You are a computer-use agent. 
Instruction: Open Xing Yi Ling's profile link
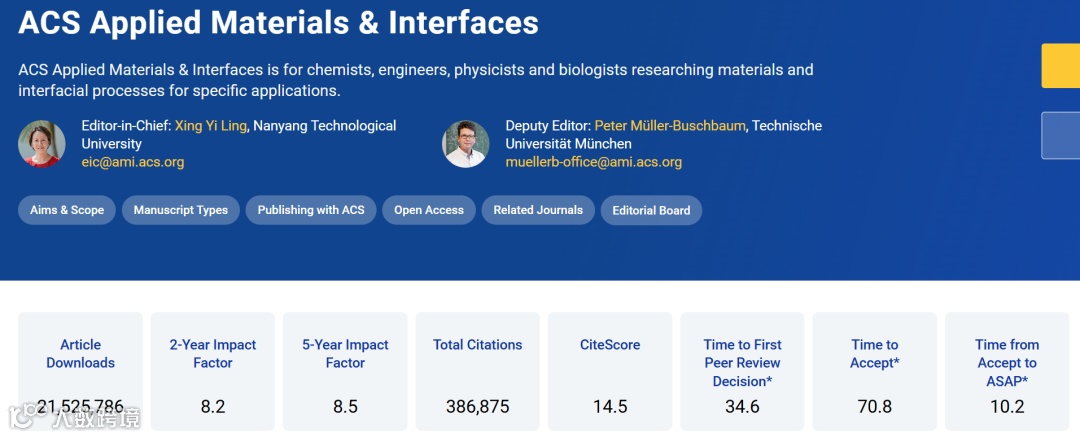pyautogui.click(x=211, y=125)
